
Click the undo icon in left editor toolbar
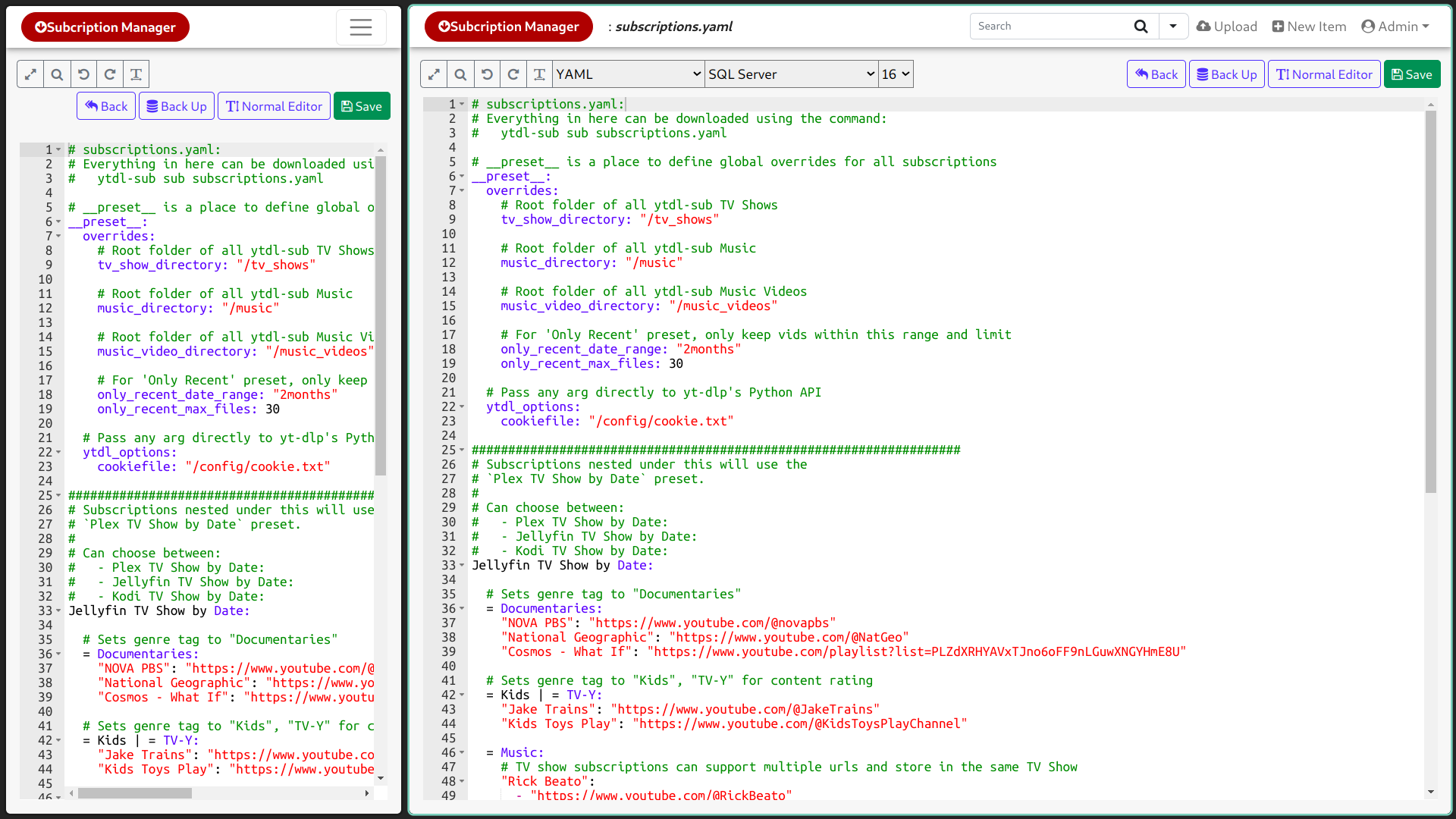[83, 74]
